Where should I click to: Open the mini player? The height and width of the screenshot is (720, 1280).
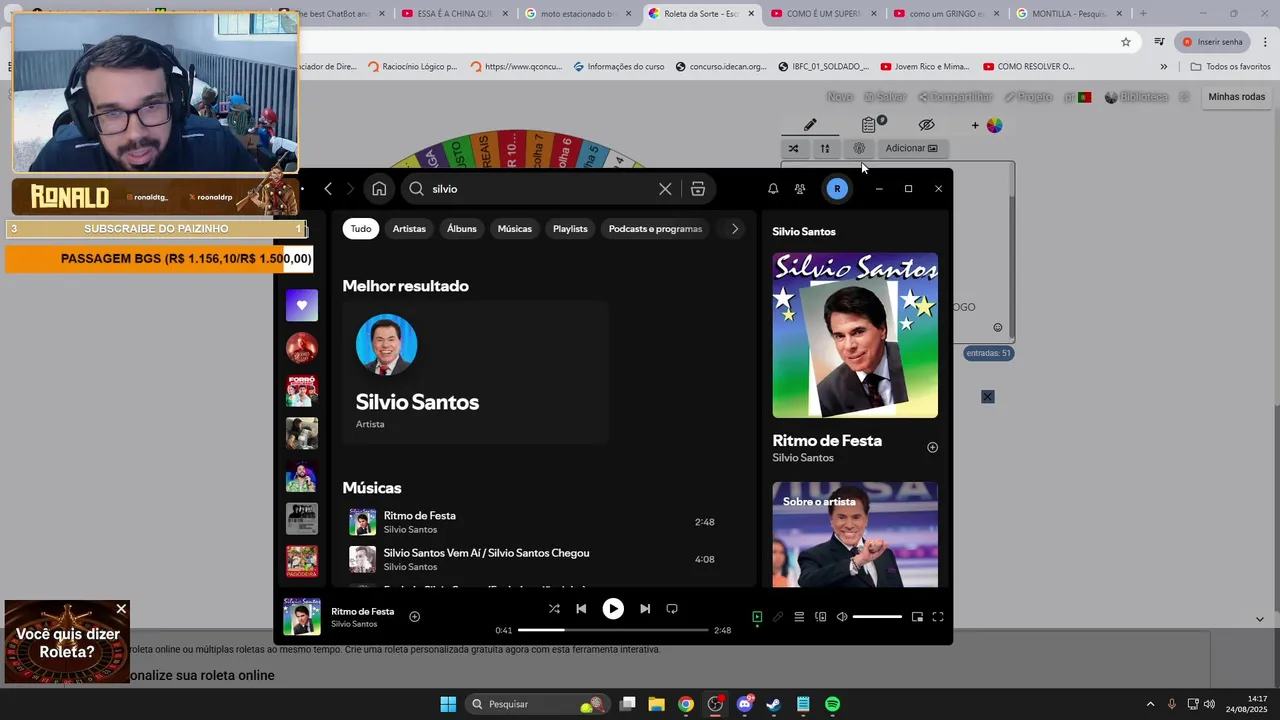point(917,617)
